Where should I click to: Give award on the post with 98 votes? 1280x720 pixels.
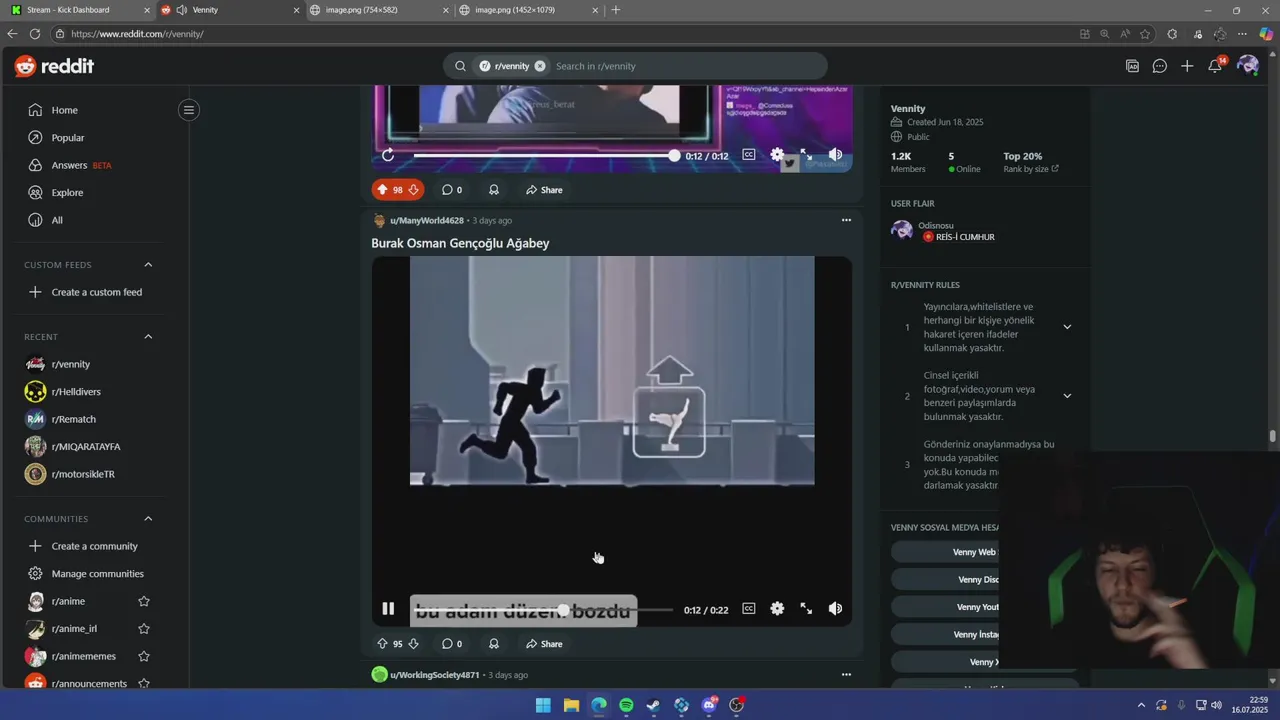coord(494,190)
